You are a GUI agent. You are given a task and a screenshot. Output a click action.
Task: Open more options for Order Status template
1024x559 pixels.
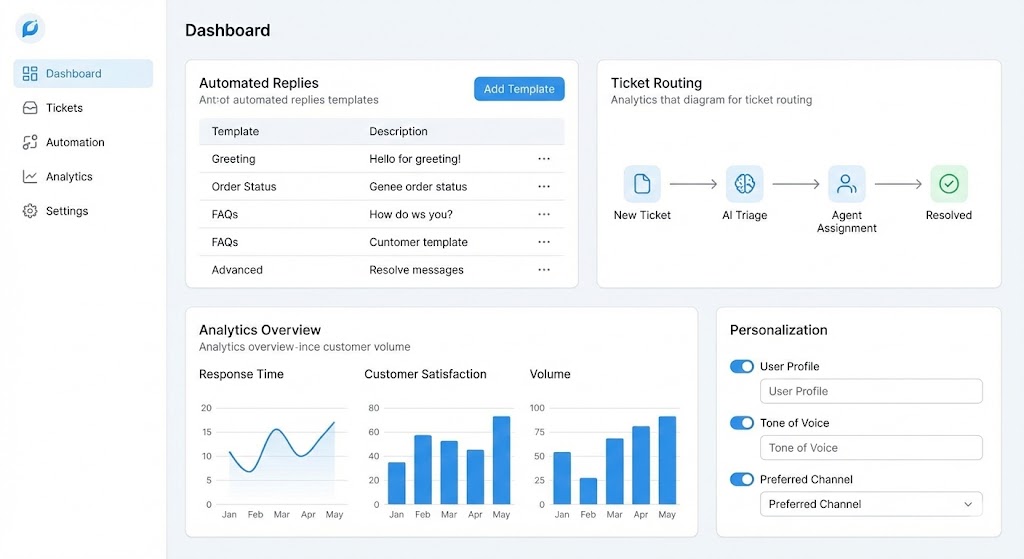pyautogui.click(x=544, y=187)
